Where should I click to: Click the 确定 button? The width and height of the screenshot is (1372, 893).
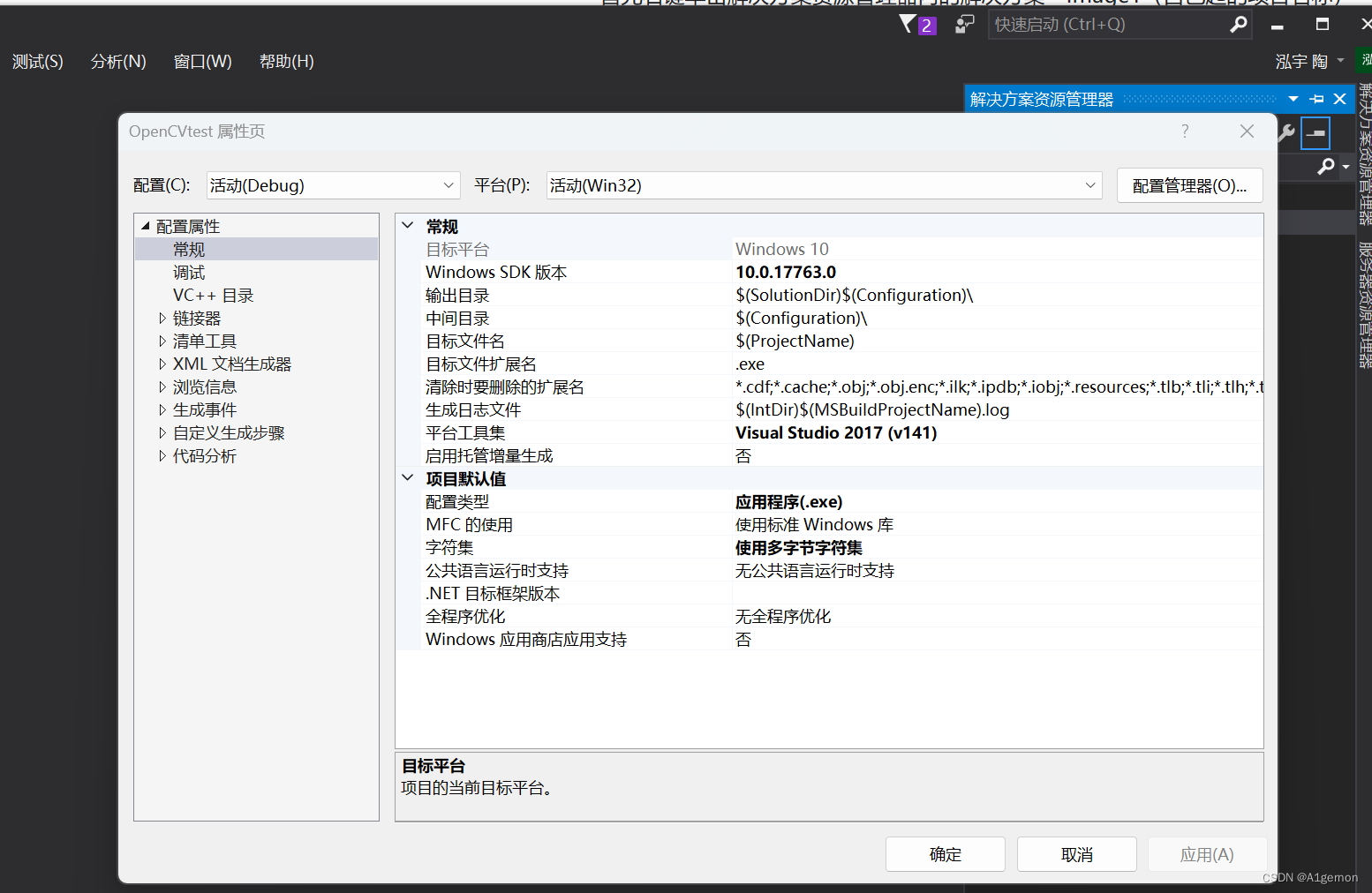(946, 854)
